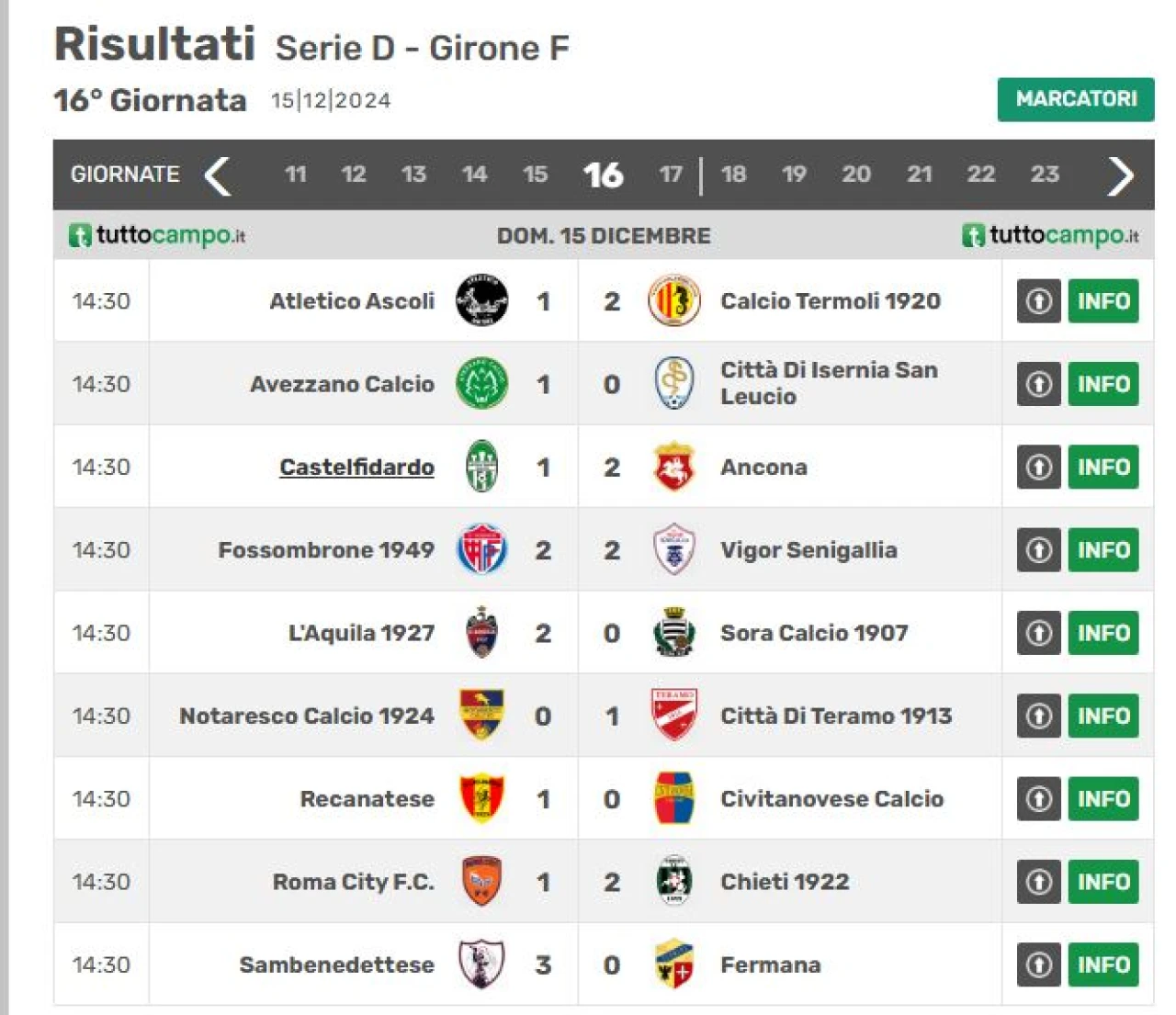The width and height of the screenshot is (1176, 1015).
Task: Jump to giornata 23
Action: tap(1045, 175)
